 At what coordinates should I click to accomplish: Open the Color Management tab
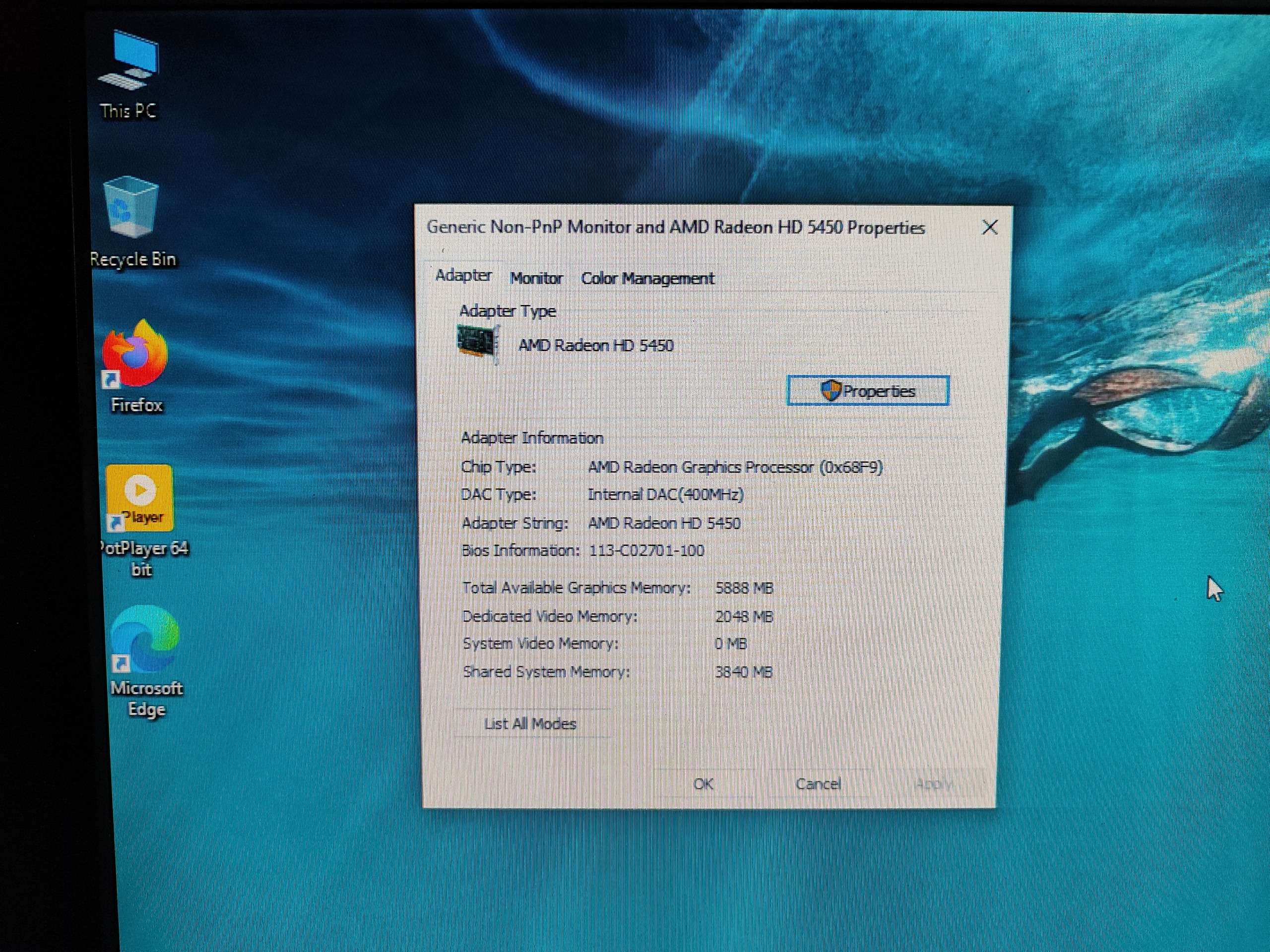tap(647, 279)
